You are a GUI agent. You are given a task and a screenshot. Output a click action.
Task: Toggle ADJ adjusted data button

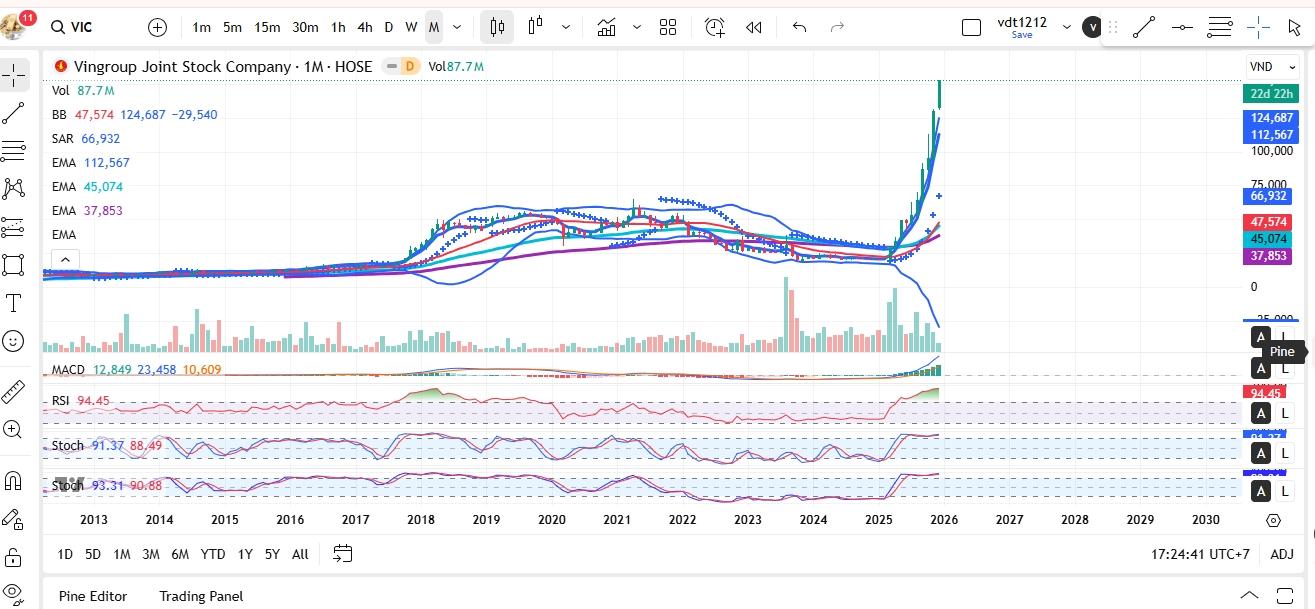[x=1281, y=554]
